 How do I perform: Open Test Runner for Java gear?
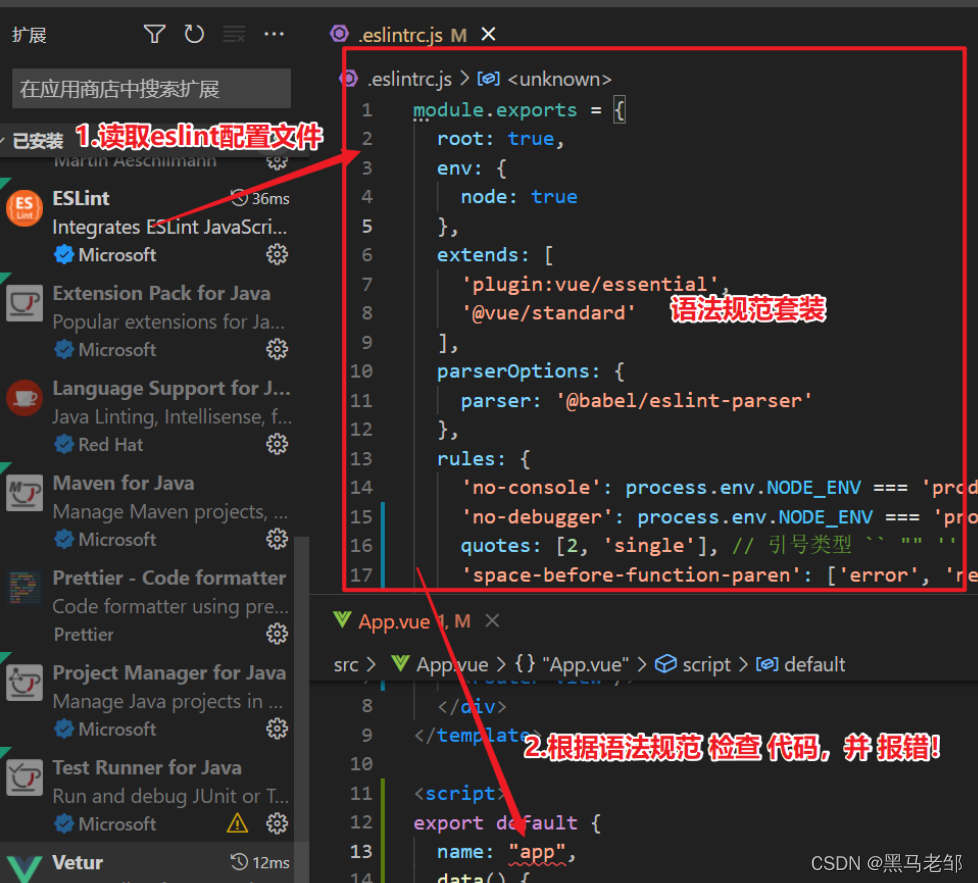[277, 823]
